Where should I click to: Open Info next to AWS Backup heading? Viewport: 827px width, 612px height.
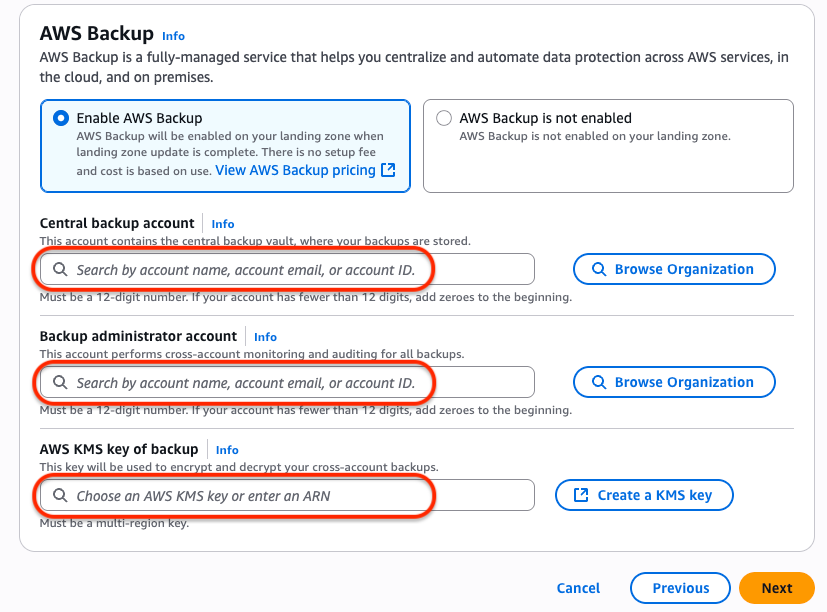172,36
